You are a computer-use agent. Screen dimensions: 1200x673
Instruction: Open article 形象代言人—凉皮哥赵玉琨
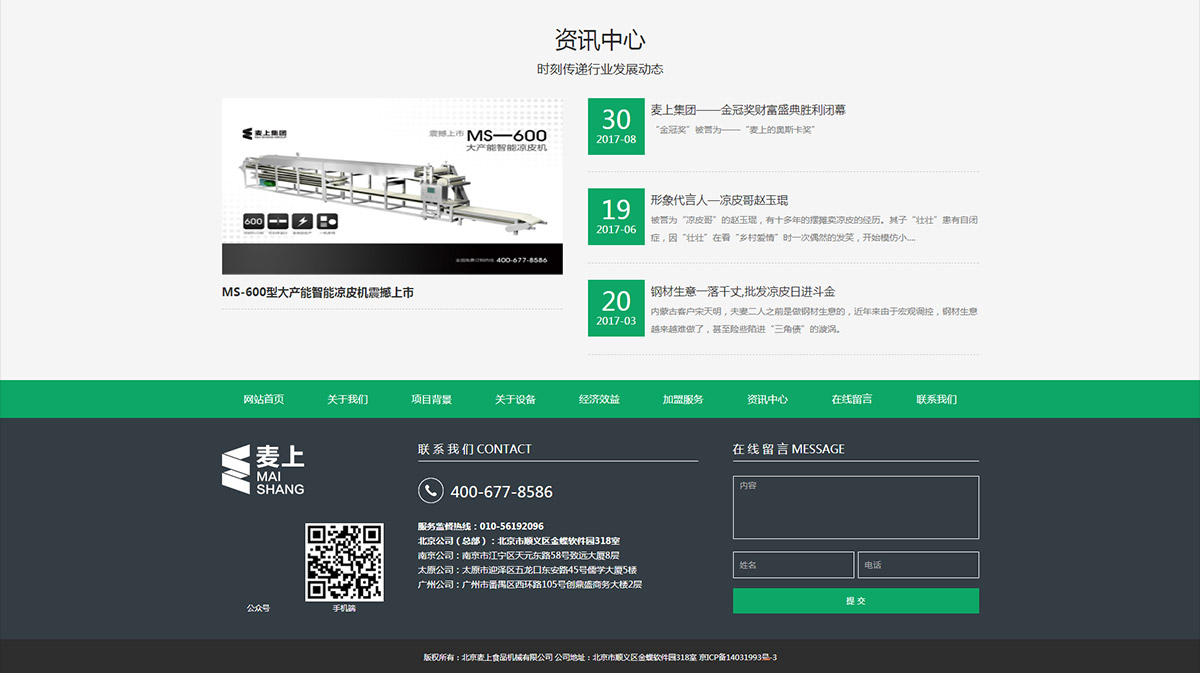[720, 200]
